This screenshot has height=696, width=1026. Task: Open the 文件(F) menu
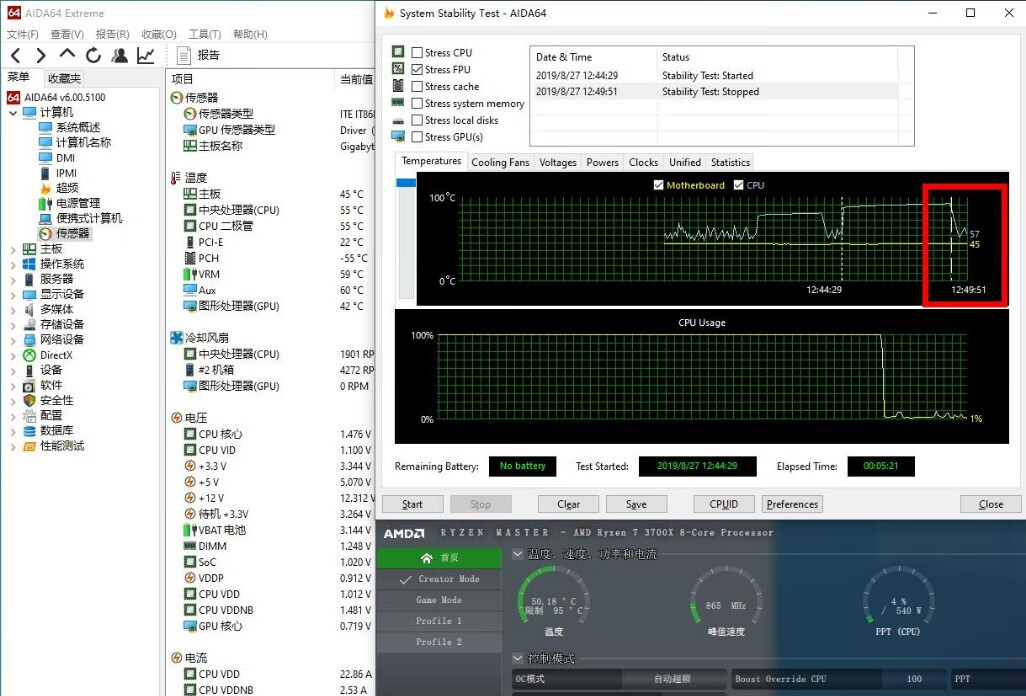(22, 34)
